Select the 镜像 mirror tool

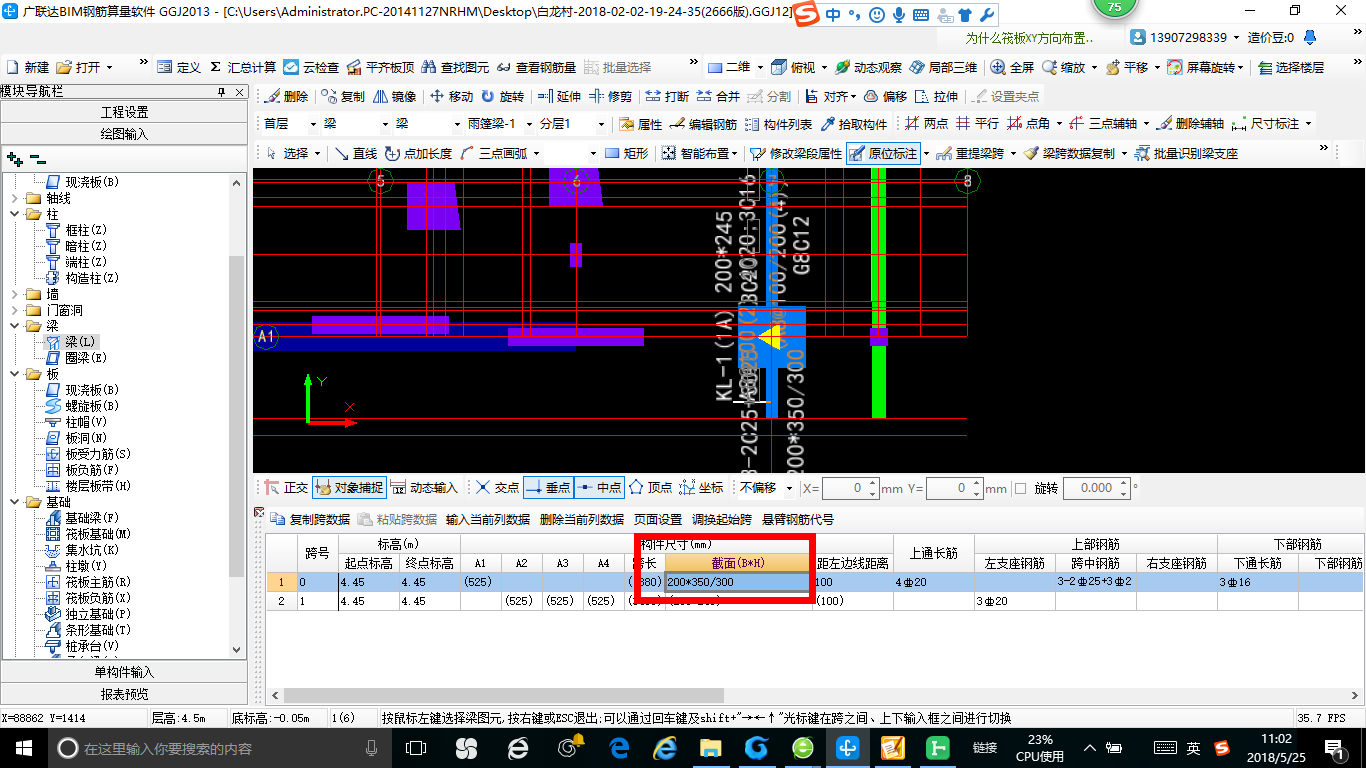coord(394,97)
